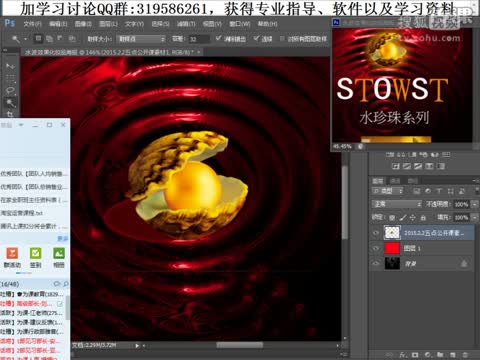This screenshot has height=360, width=480.
Task: Click the filter by text layers icon
Action: (439, 191)
